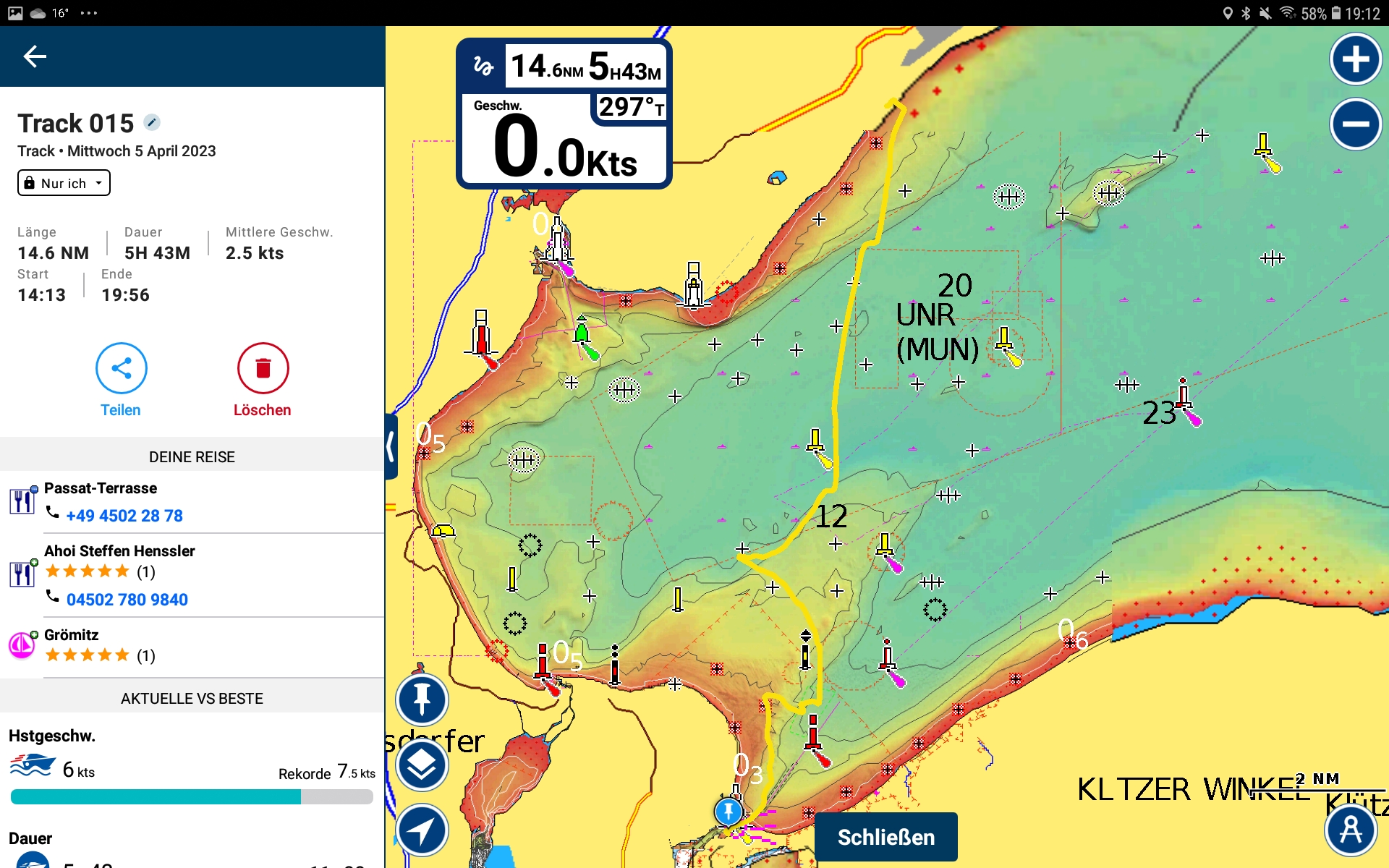Open the Nur ich privacy dropdown
This screenshot has height=868, width=1389.
pos(64,183)
